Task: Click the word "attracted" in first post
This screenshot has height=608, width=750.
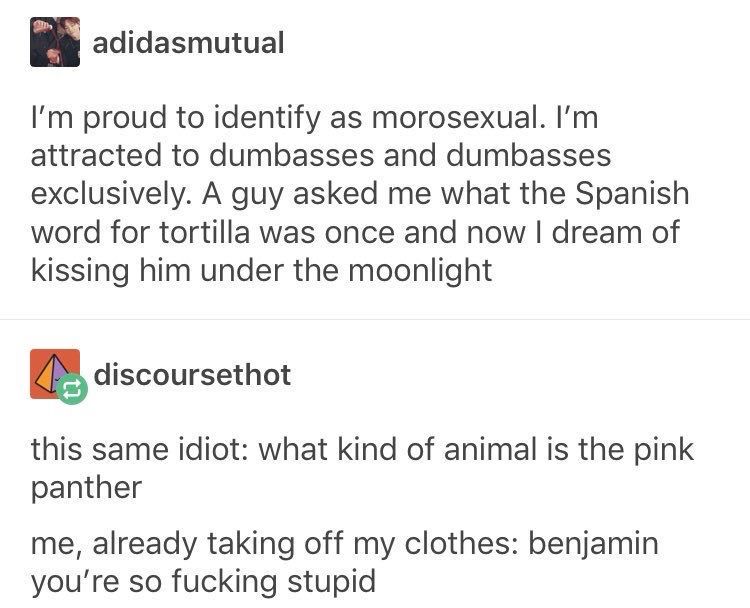Action: pyautogui.click(x=96, y=156)
